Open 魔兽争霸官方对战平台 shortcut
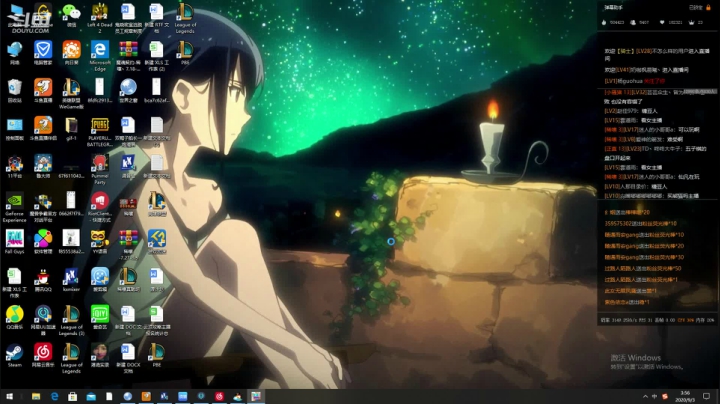This screenshot has width=720, height=404. tap(43, 208)
